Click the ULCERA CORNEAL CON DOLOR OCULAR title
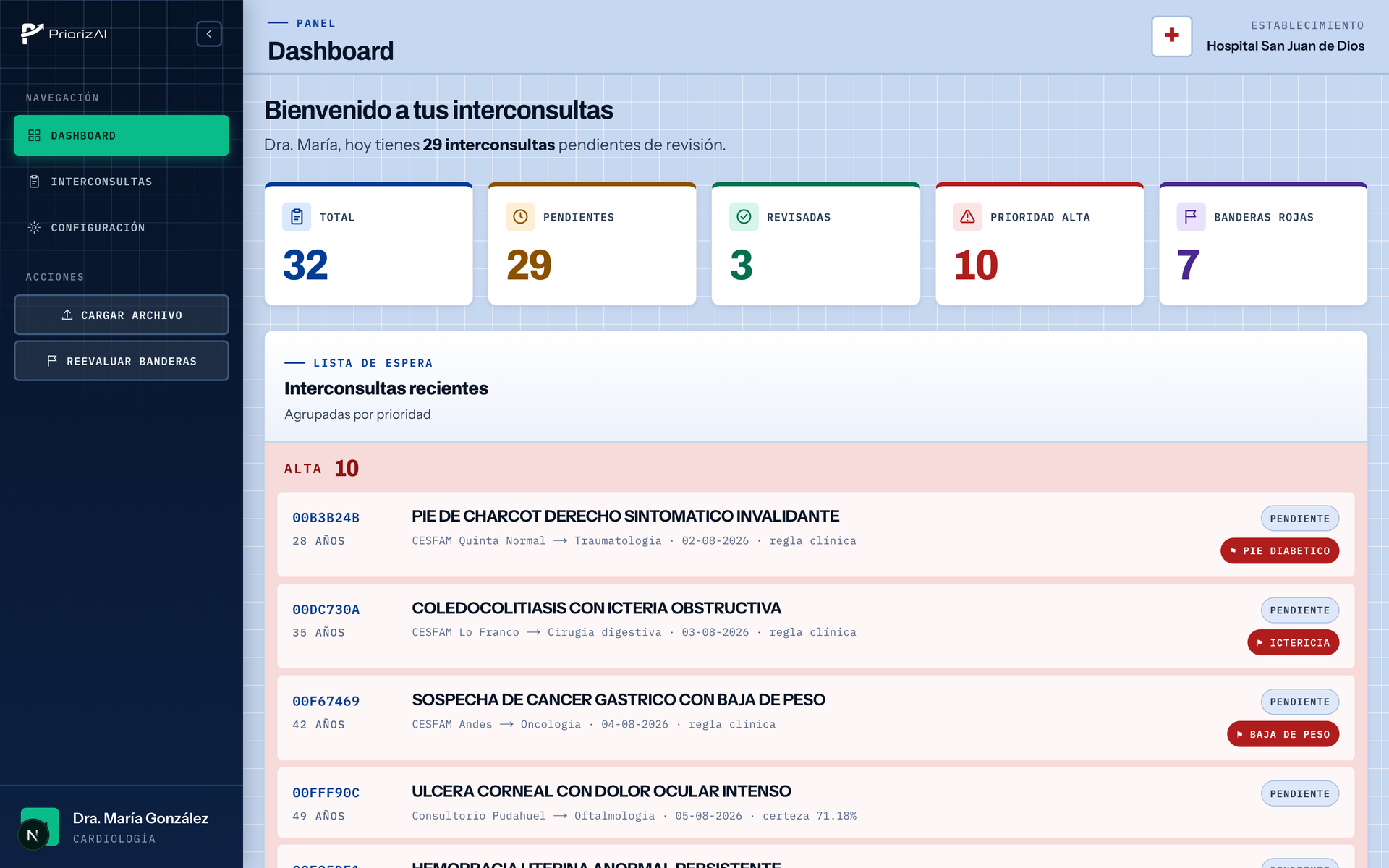The width and height of the screenshot is (1389, 868). pyautogui.click(x=601, y=791)
